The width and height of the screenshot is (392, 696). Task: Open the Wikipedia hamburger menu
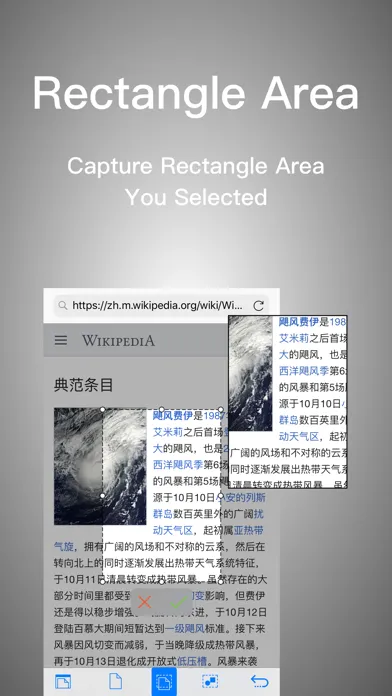tap(61, 340)
